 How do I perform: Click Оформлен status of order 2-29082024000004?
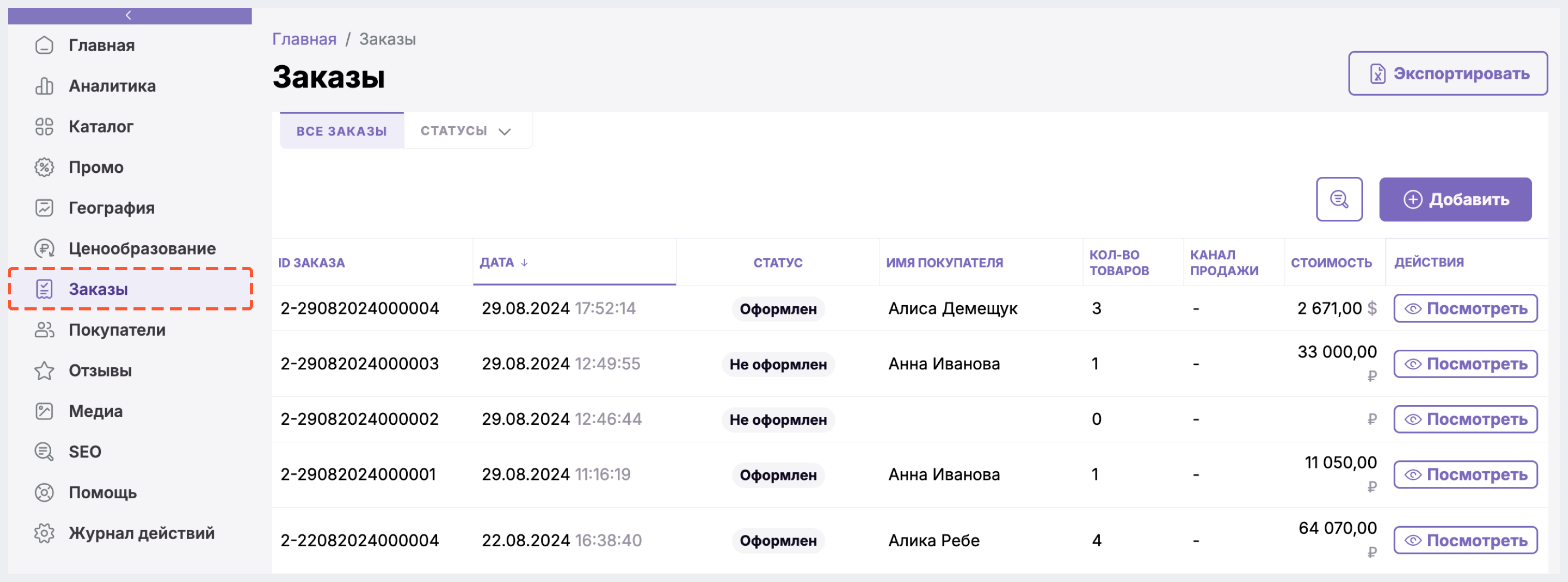pyautogui.click(x=778, y=309)
